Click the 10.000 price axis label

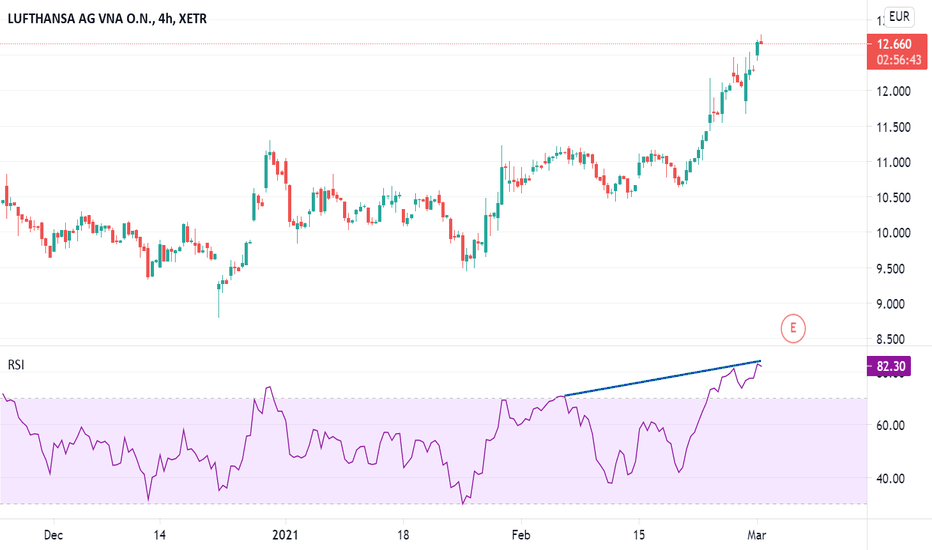pos(893,233)
